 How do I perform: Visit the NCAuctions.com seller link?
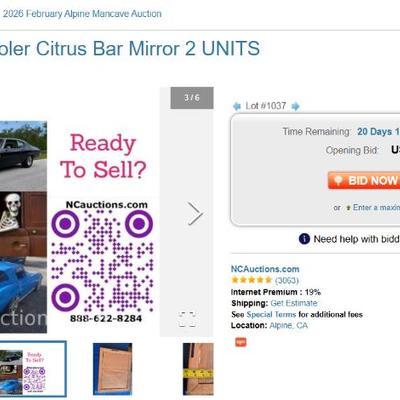(265, 269)
